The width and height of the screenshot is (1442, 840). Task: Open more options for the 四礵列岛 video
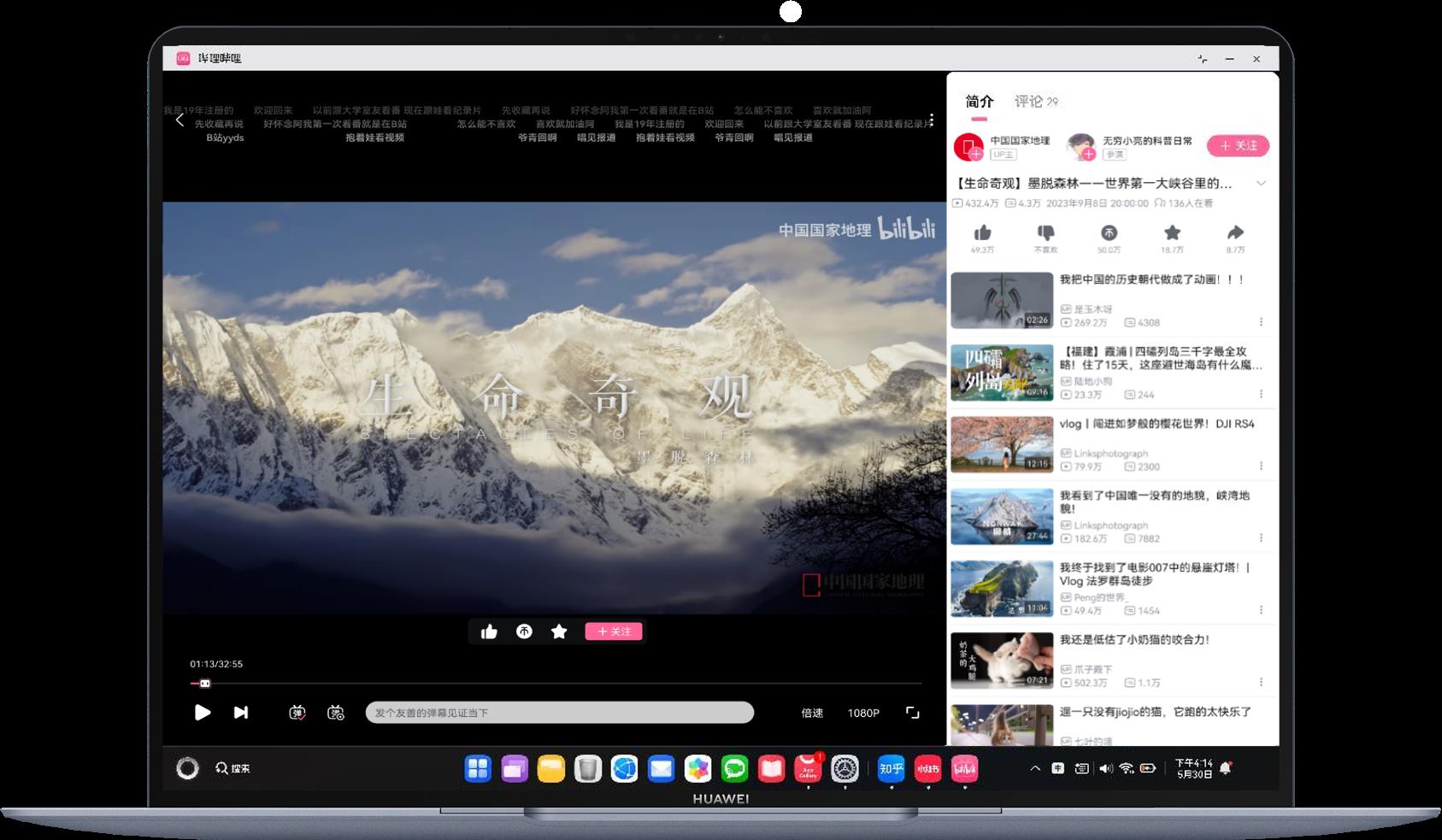1261,394
